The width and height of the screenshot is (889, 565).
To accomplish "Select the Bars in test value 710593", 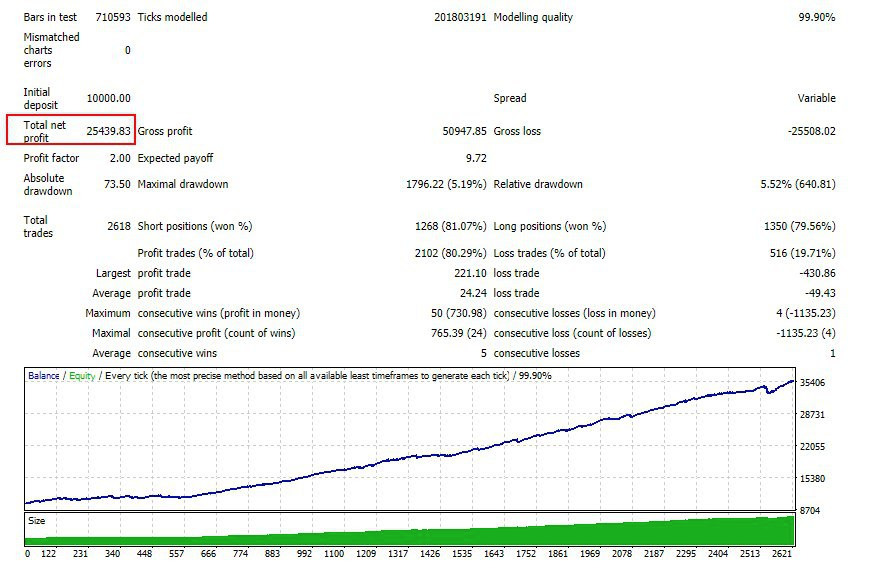I will pyautogui.click(x=113, y=17).
